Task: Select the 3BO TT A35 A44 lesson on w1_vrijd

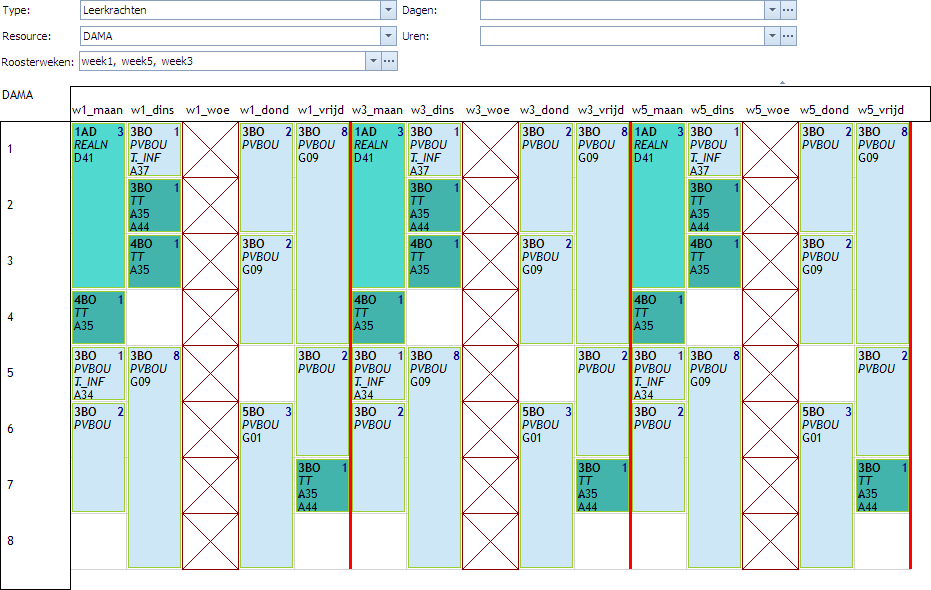Action: tap(322, 486)
